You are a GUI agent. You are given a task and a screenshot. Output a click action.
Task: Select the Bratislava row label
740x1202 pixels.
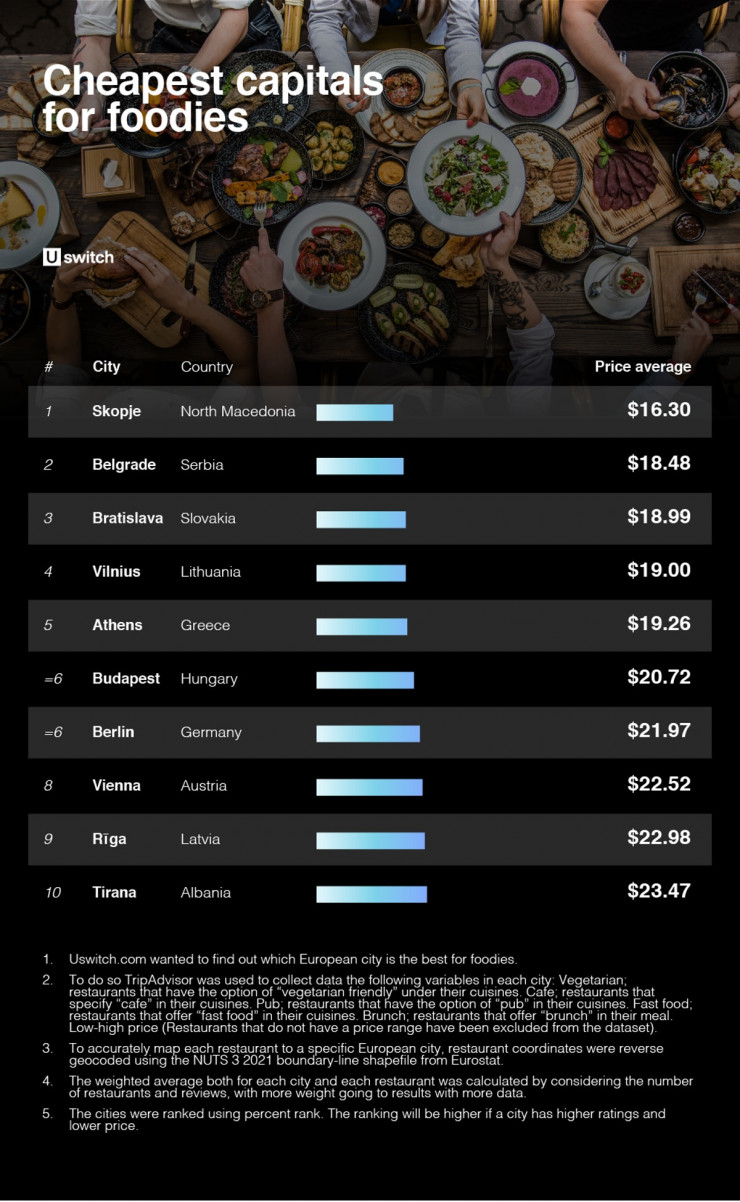point(127,518)
